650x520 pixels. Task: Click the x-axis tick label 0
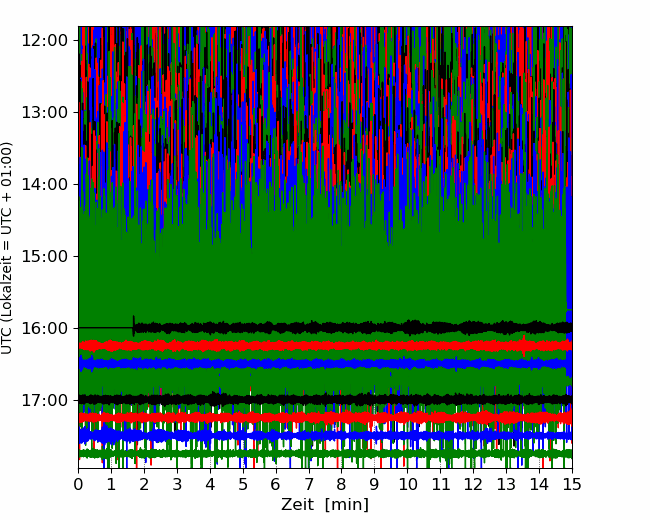[78, 484]
